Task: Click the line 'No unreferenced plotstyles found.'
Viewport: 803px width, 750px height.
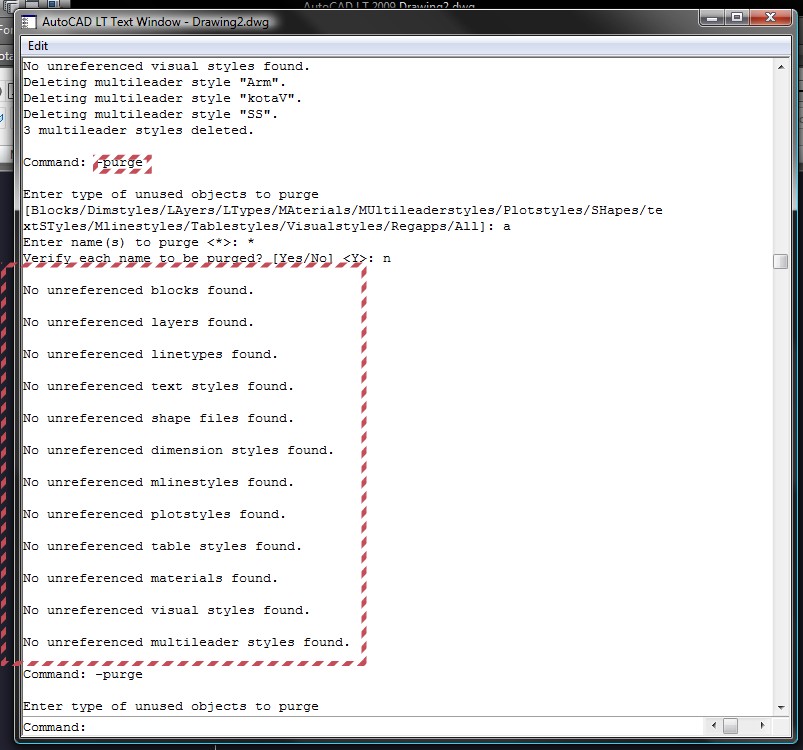Action: pos(154,514)
